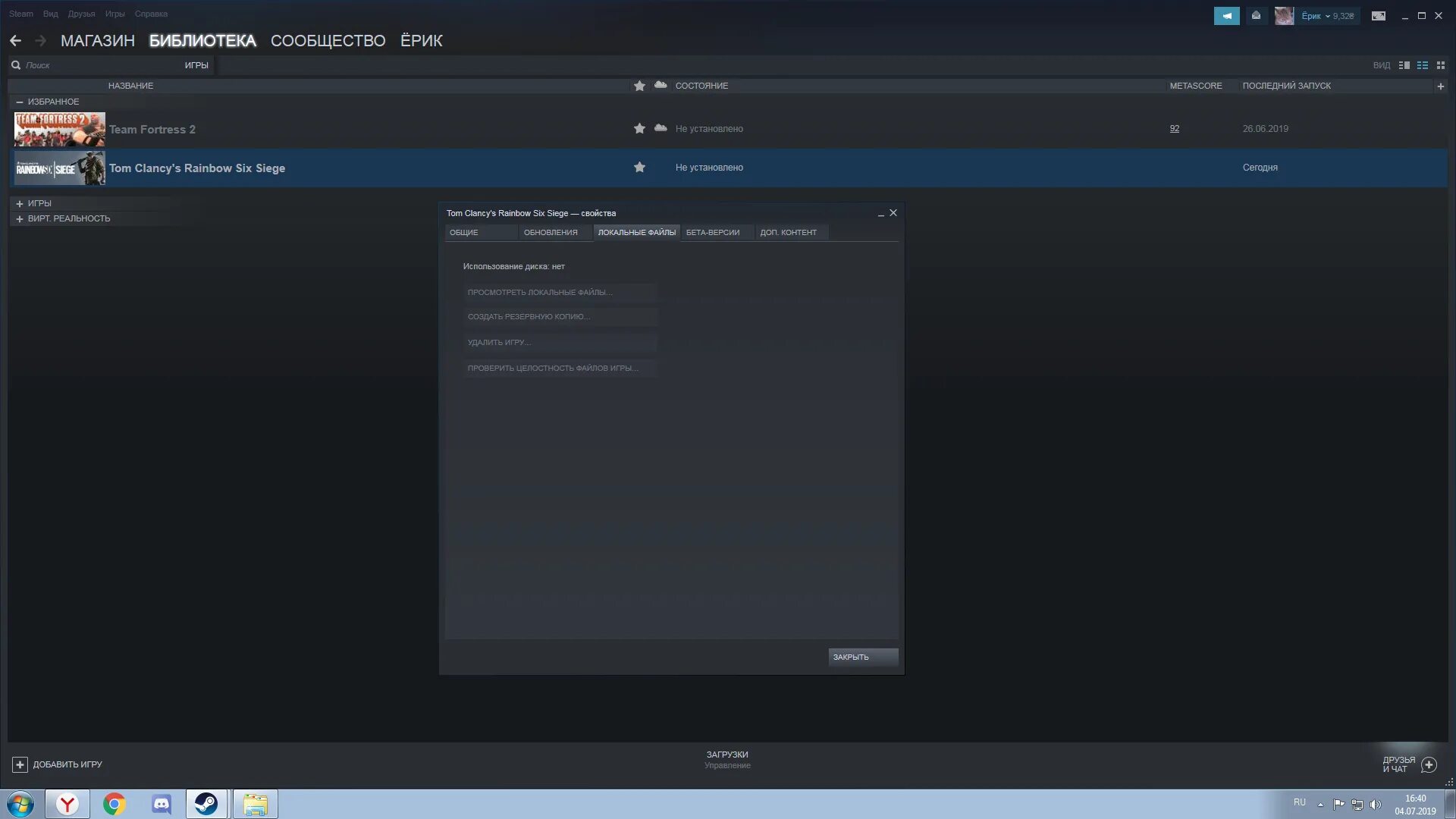1456x819 pixels.
Task: Switch to list view layout
Action: [1423, 65]
